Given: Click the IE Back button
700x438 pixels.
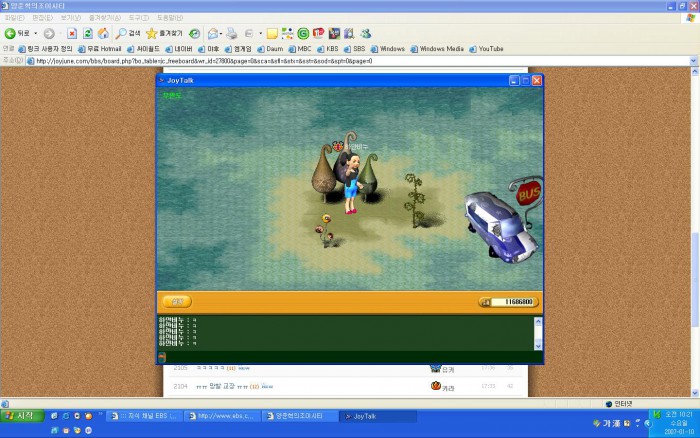Looking at the screenshot, I should [16, 33].
